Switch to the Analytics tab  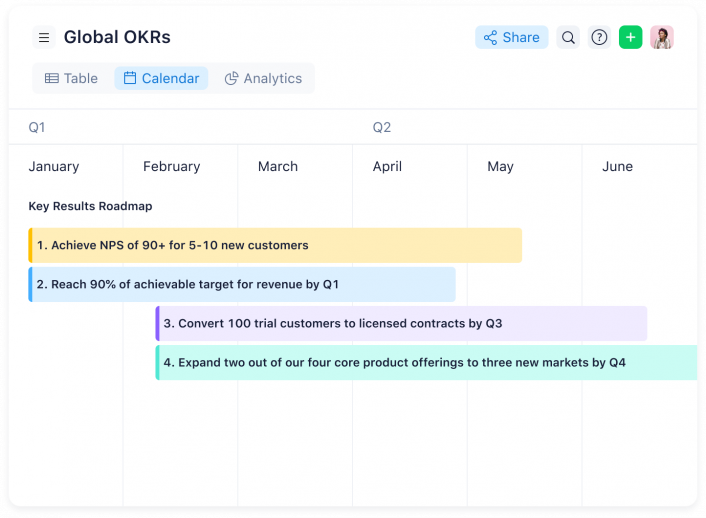(x=263, y=78)
